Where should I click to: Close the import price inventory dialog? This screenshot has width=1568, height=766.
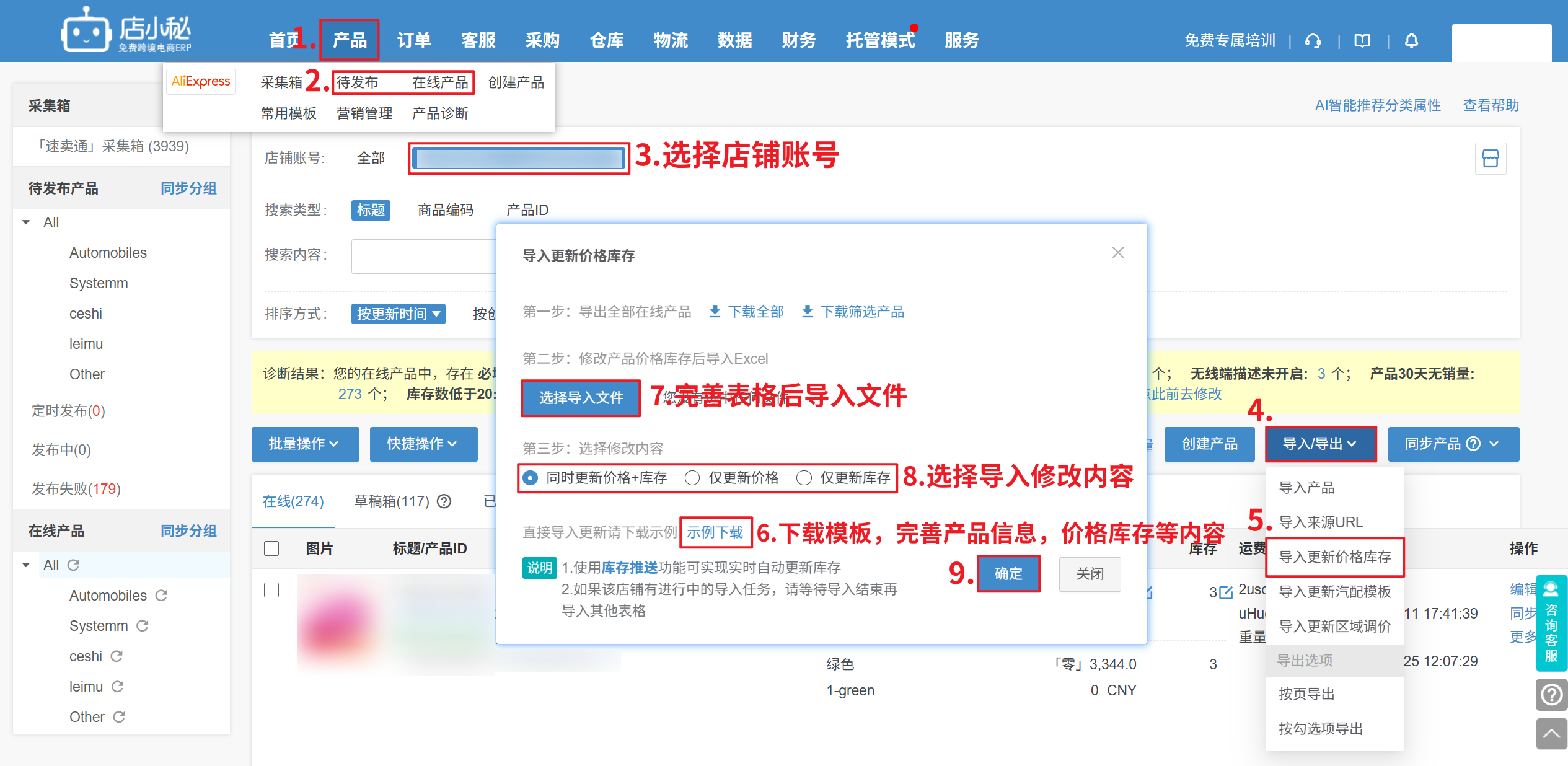(x=1117, y=253)
